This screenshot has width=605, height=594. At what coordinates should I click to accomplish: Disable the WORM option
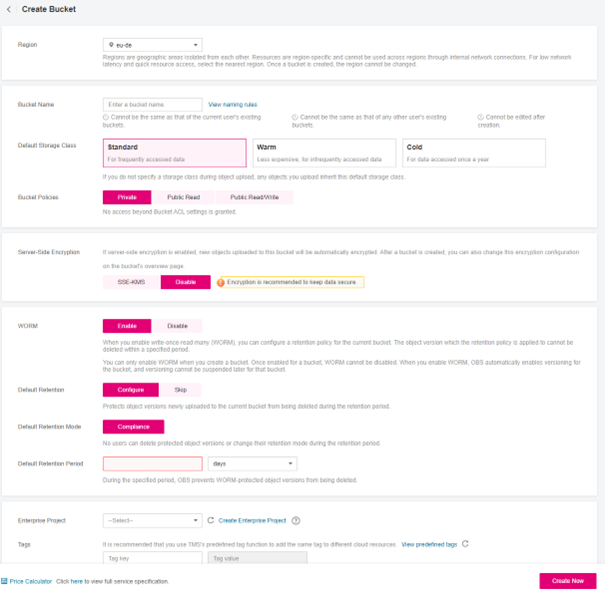coord(177,326)
